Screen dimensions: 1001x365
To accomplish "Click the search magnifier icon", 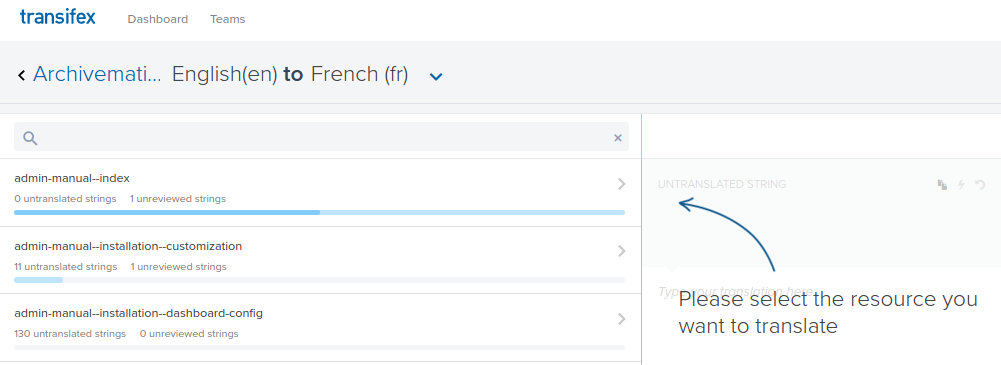I will (x=30, y=138).
